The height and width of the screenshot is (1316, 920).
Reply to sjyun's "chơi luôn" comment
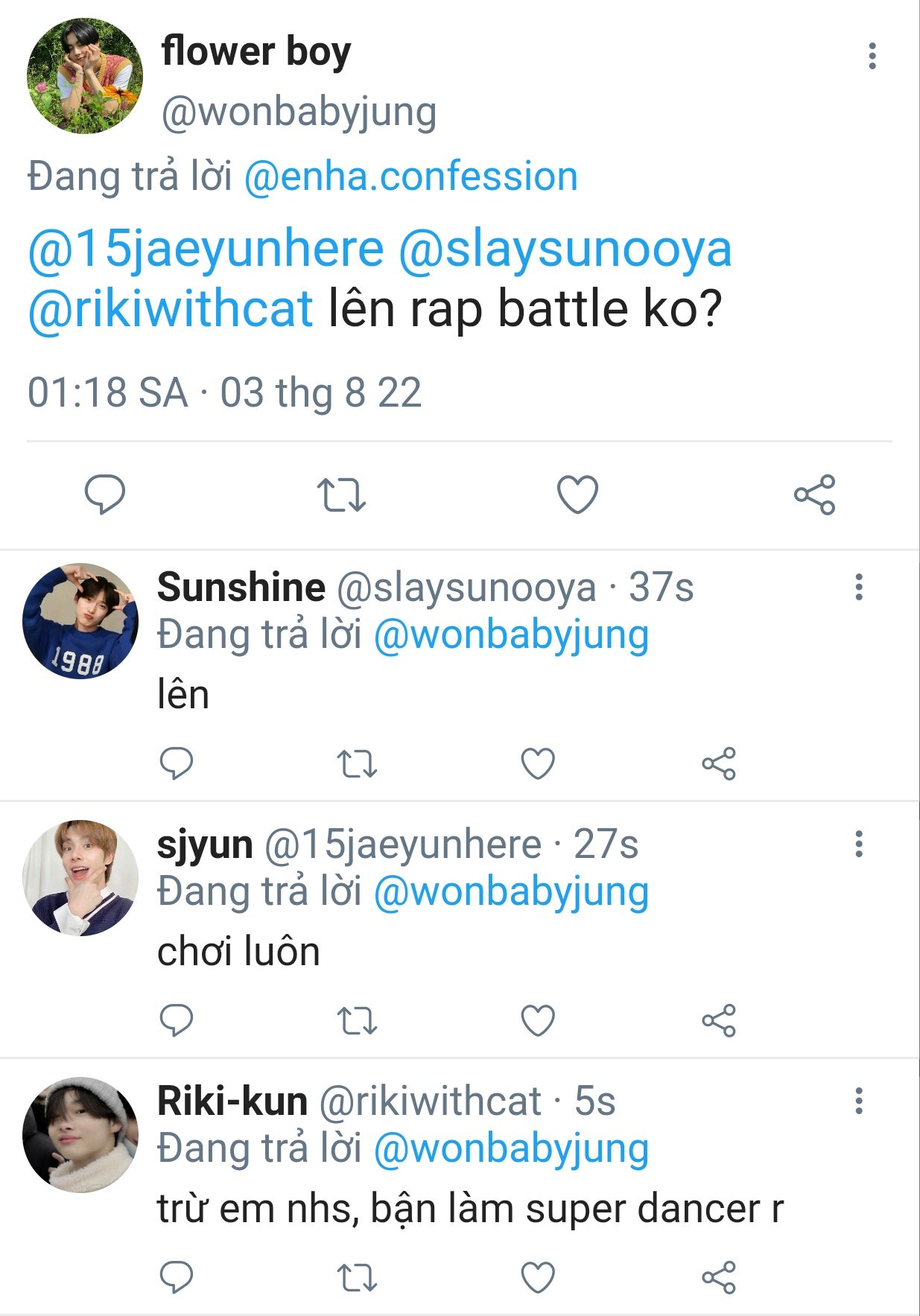[177, 1020]
